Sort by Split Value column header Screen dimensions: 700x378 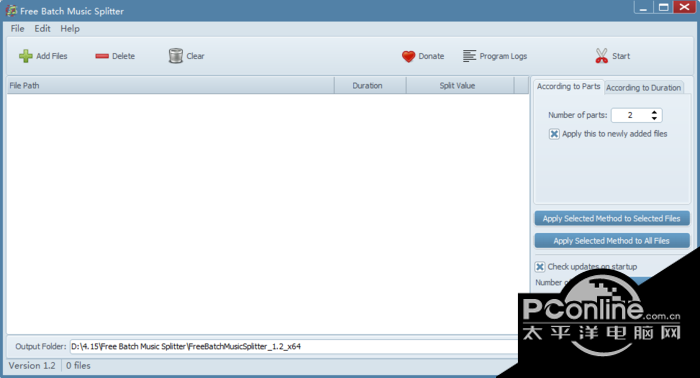point(460,85)
